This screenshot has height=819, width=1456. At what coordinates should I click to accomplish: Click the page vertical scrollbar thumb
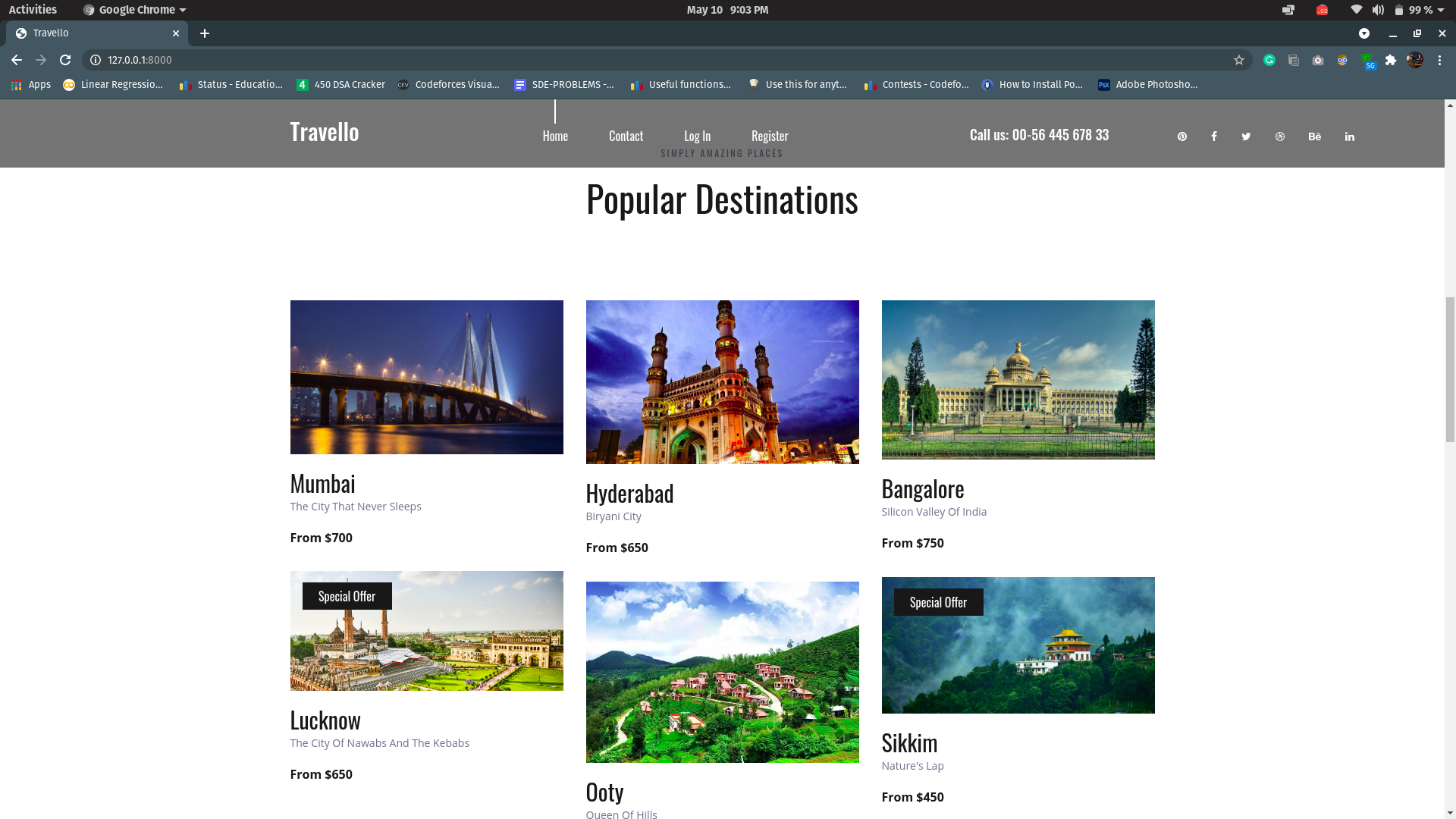[x=1450, y=369]
